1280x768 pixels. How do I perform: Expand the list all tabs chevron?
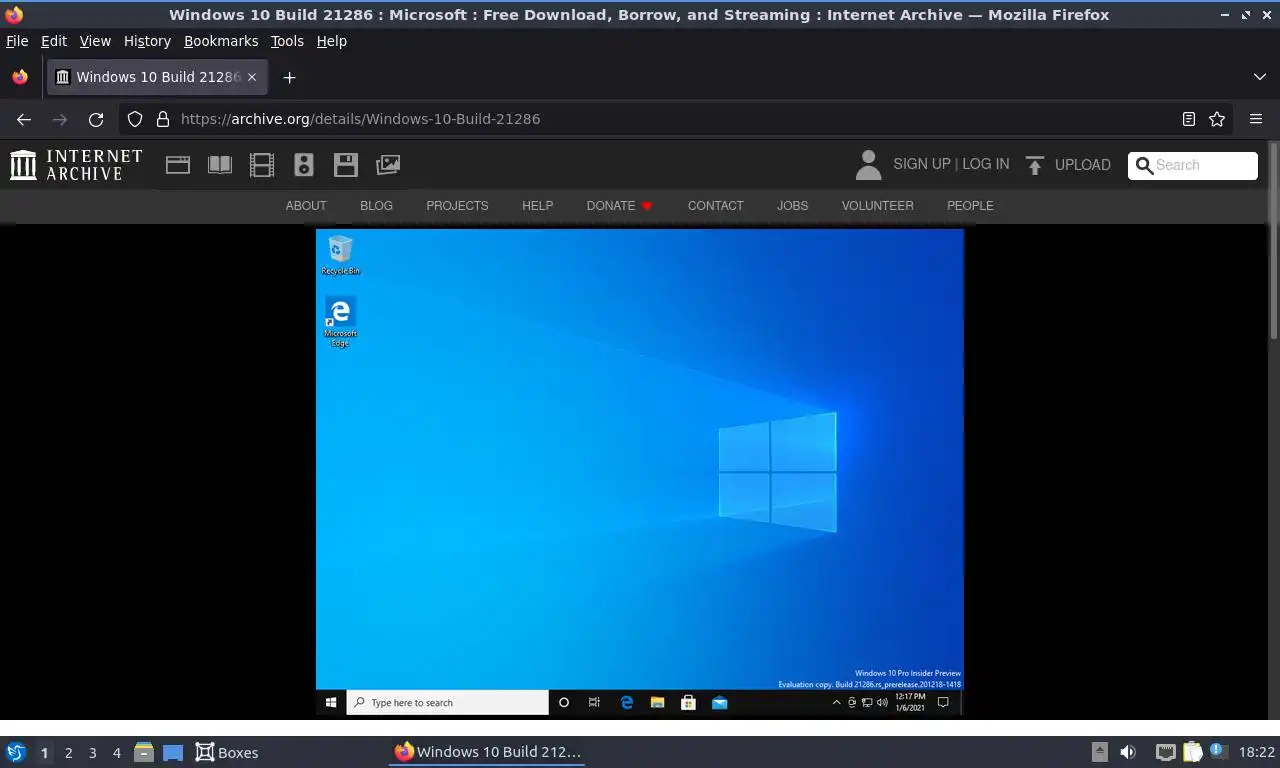pos(1260,77)
